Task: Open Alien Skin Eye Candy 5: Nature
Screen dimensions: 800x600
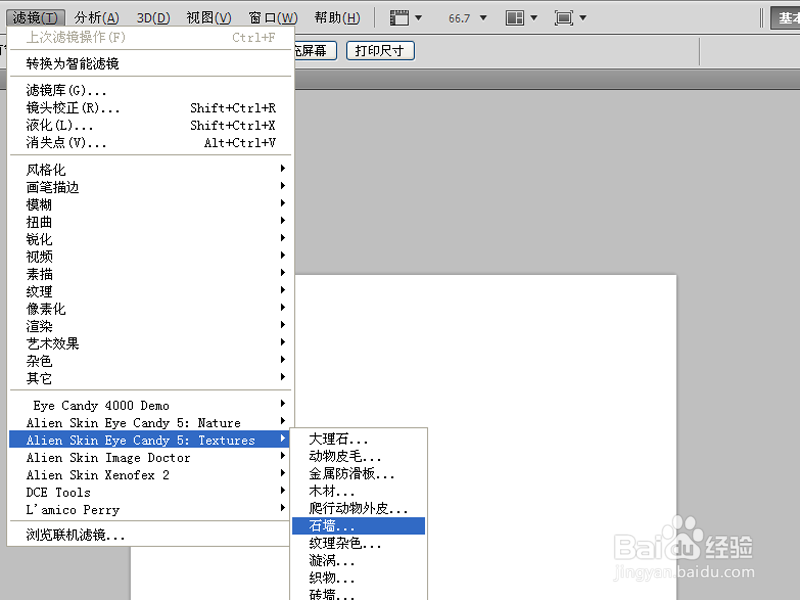Action: coord(151,422)
